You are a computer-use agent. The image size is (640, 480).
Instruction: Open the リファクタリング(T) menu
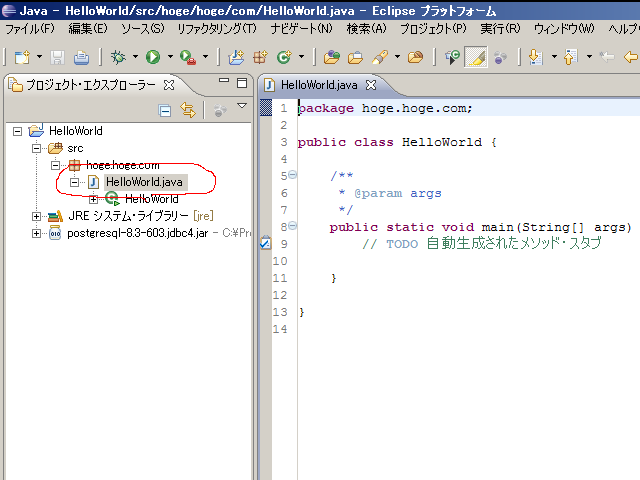[x=217, y=29]
